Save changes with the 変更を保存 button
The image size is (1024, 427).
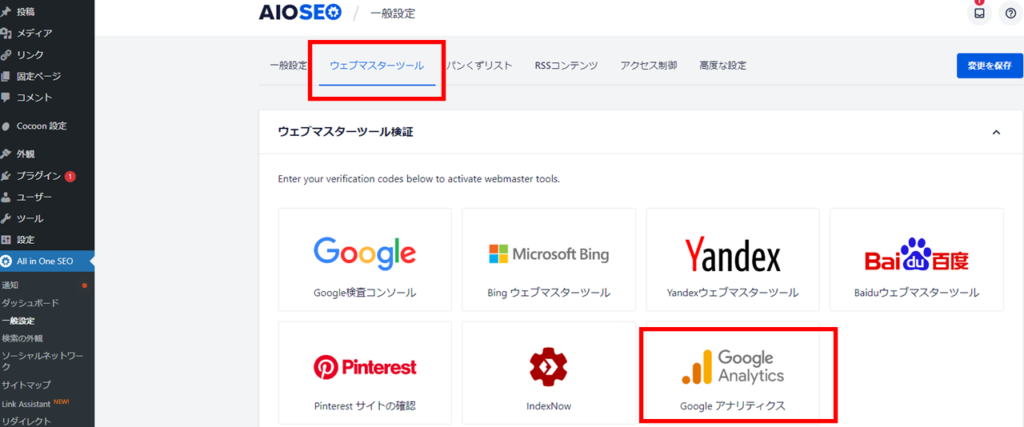click(989, 65)
